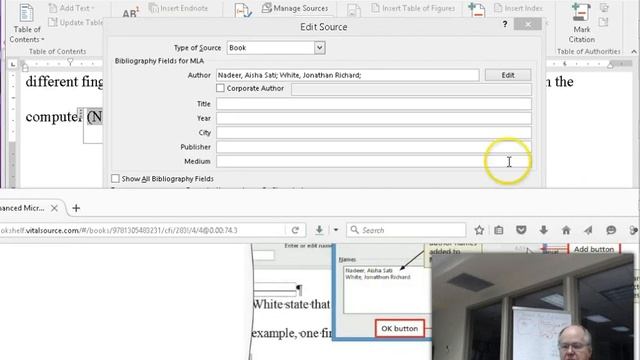Open the Table of Contents menu
The image size is (640, 360).
tap(26, 23)
